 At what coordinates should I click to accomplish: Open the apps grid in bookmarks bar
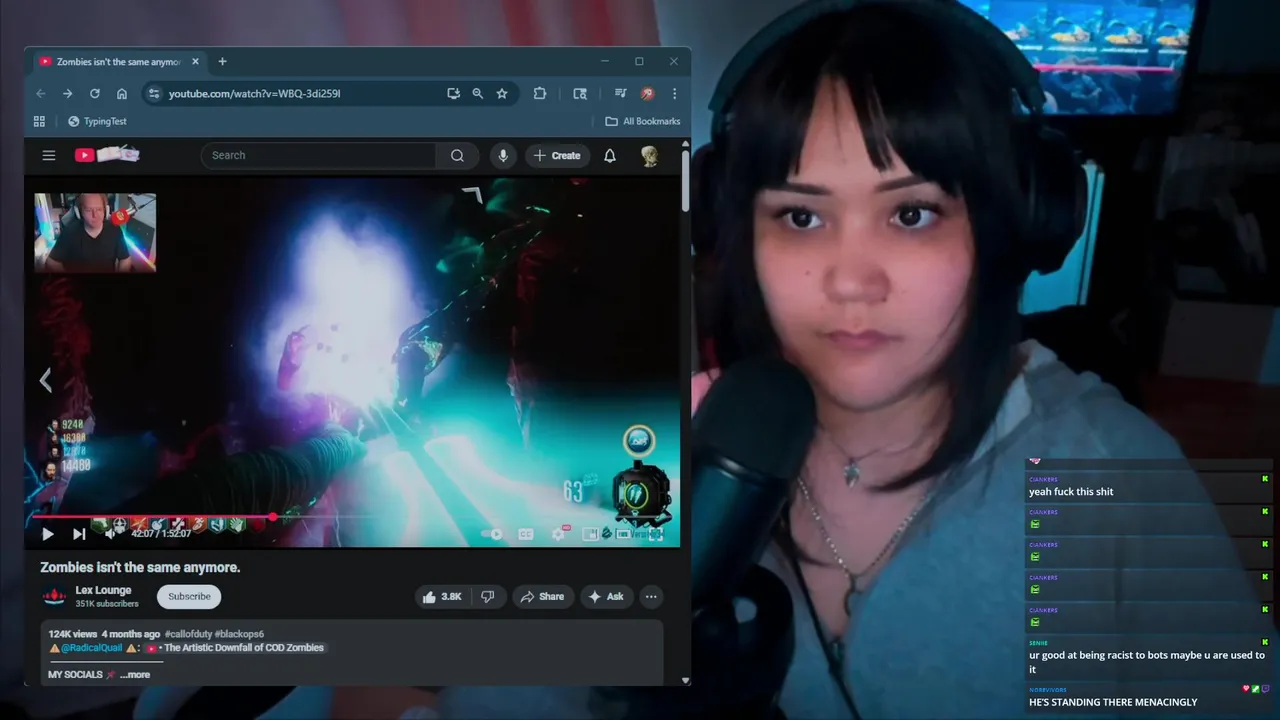pos(39,121)
